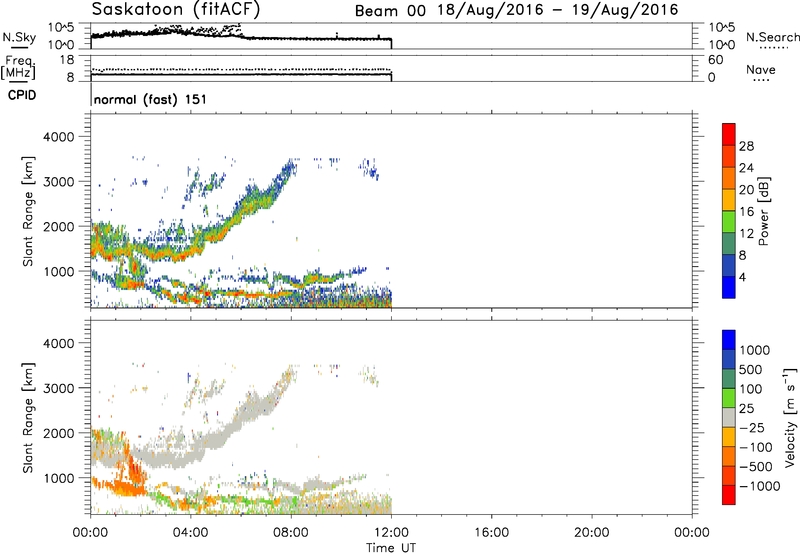
Task: Click the 'Time UT' axis label
Action: point(391,548)
